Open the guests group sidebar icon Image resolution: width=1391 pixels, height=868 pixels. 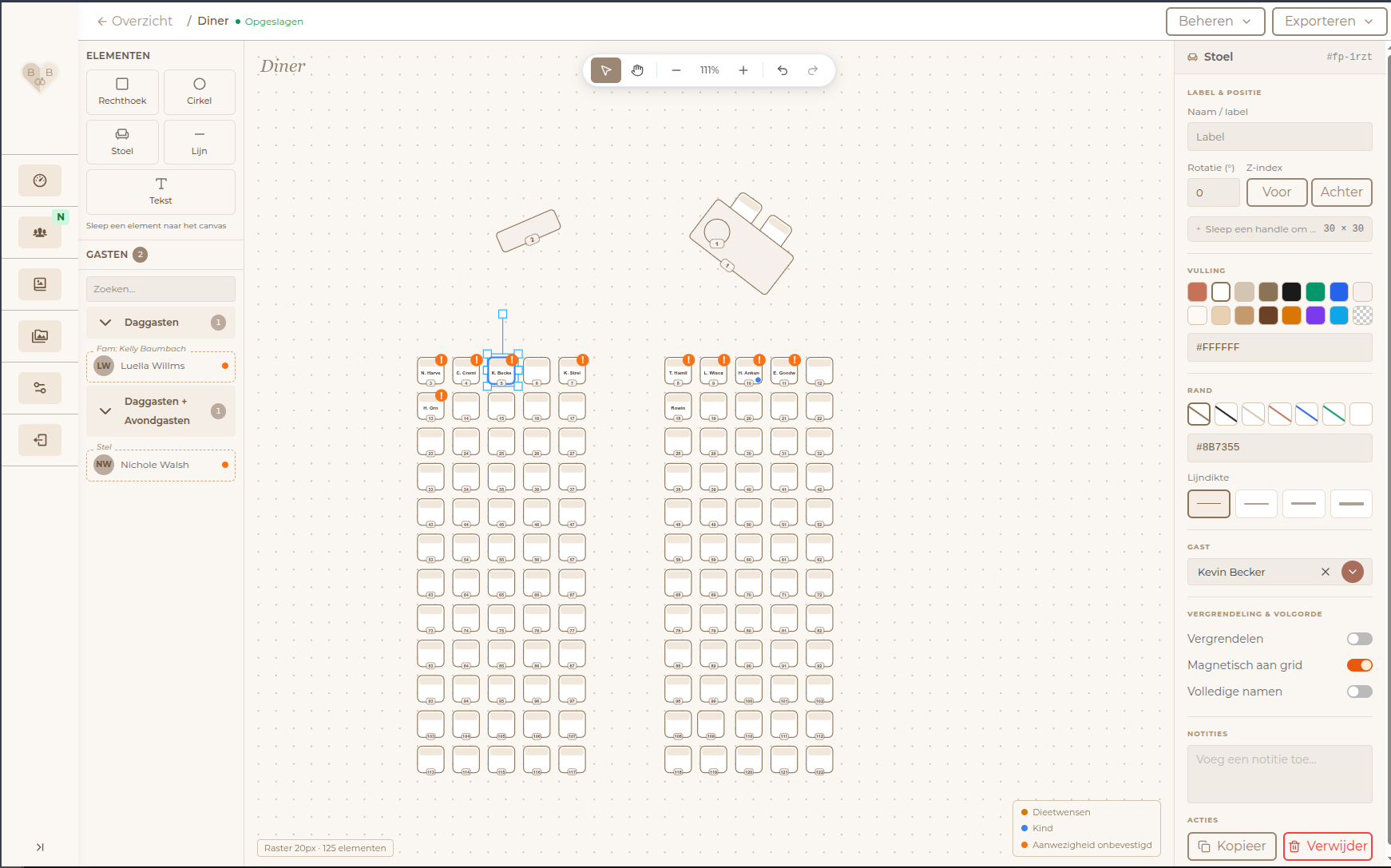40,232
